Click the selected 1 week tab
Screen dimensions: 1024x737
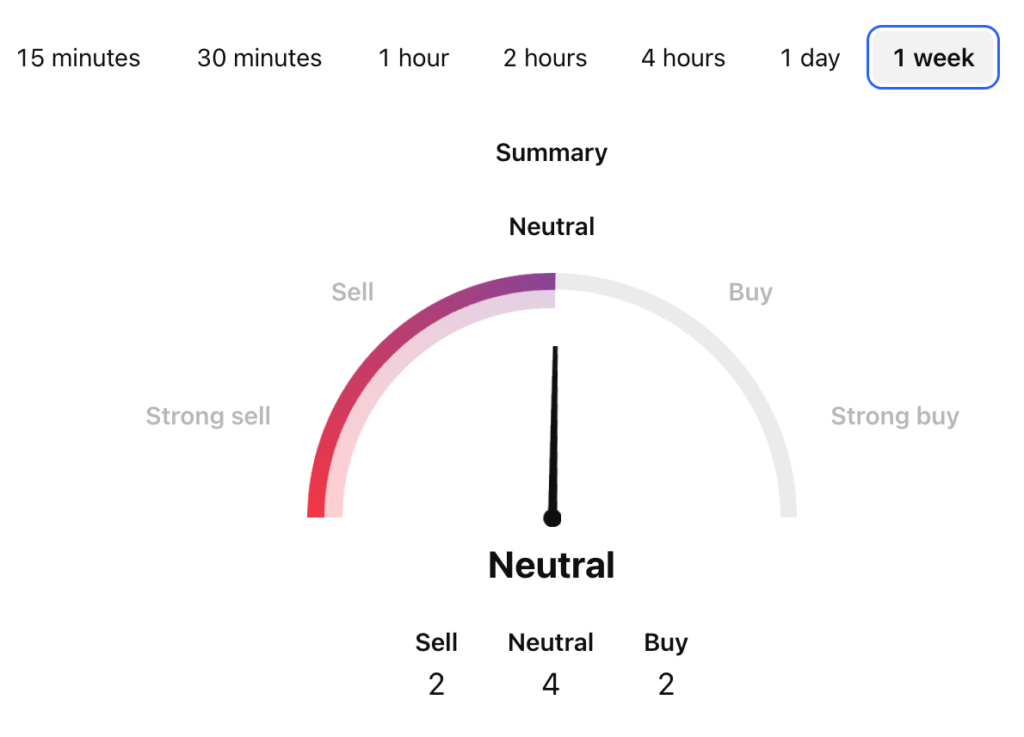(933, 57)
